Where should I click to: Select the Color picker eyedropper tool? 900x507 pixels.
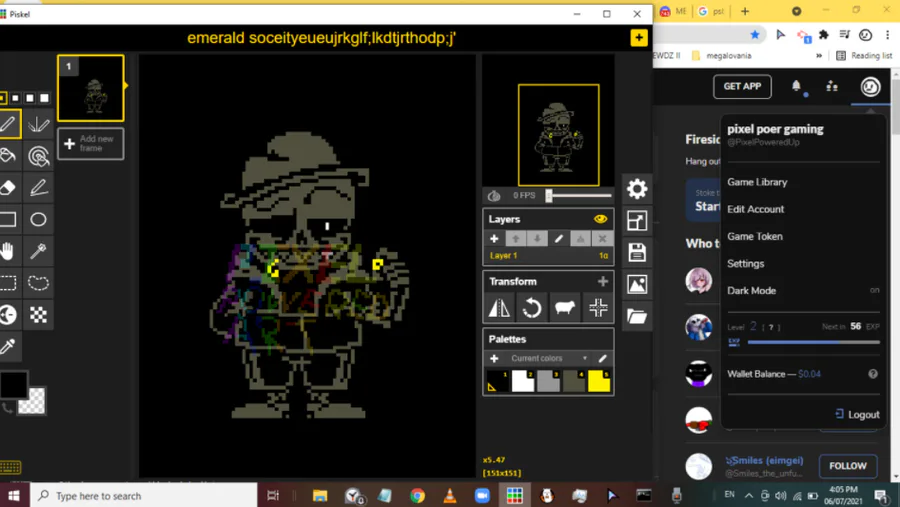click(x=9, y=346)
